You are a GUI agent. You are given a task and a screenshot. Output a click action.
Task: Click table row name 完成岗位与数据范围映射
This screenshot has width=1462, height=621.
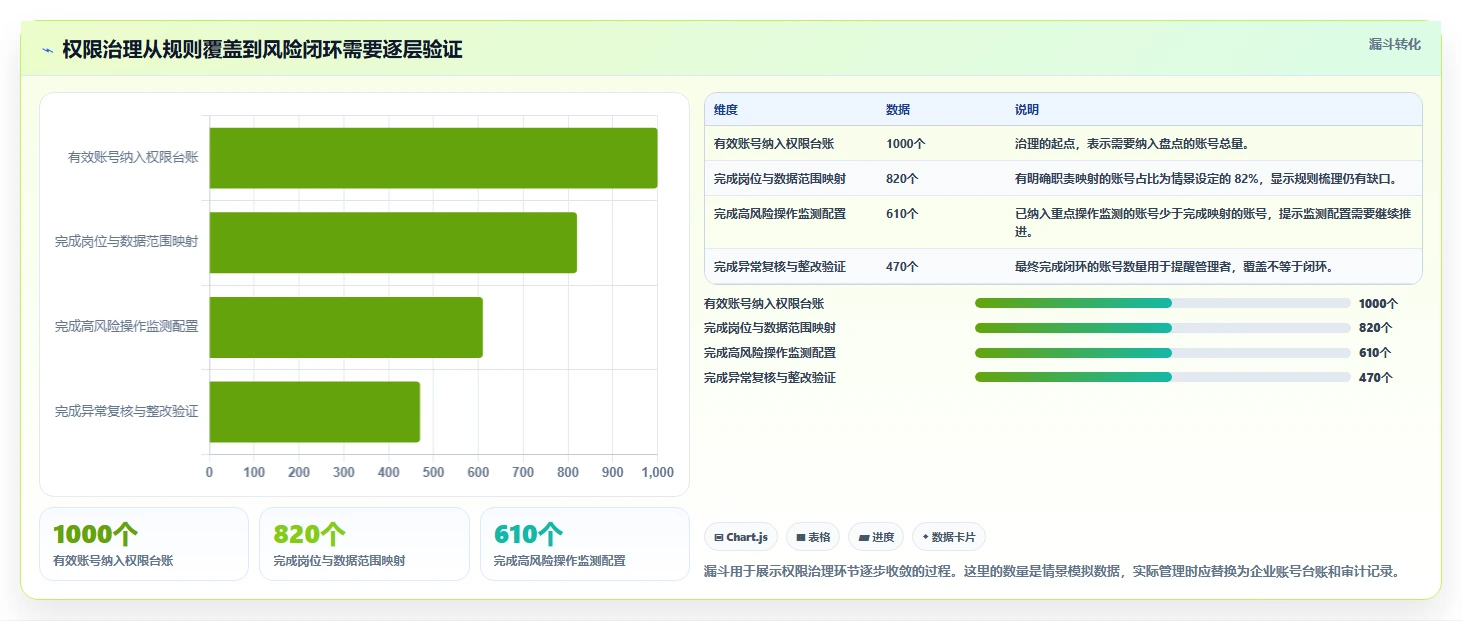(x=780, y=179)
